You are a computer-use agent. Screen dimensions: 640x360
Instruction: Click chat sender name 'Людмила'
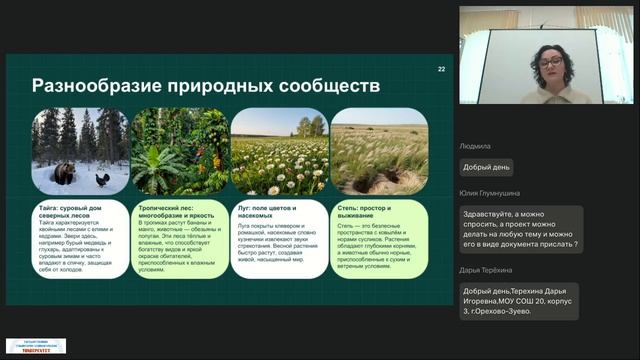point(475,146)
